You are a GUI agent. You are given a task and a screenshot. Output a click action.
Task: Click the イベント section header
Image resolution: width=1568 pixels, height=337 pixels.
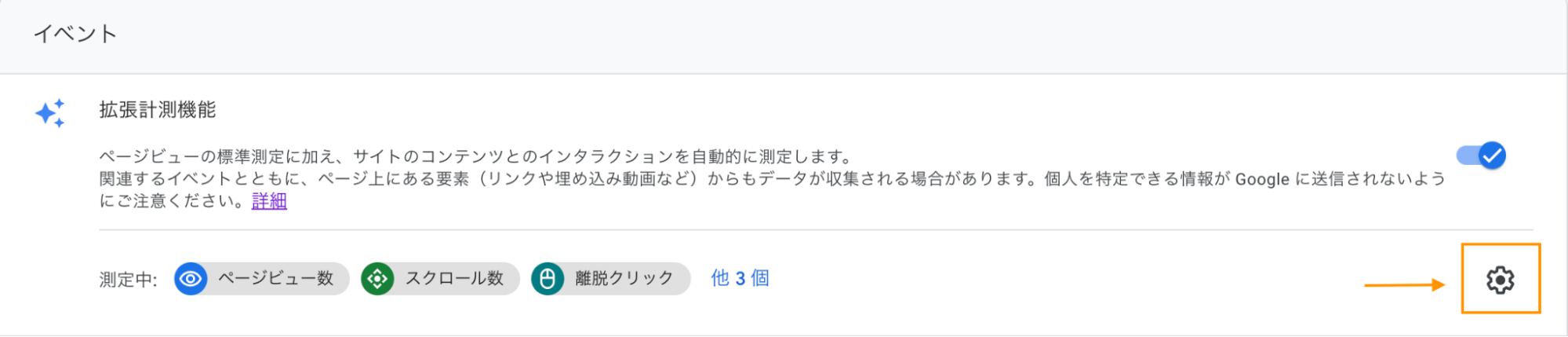pyautogui.click(x=75, y=34)
